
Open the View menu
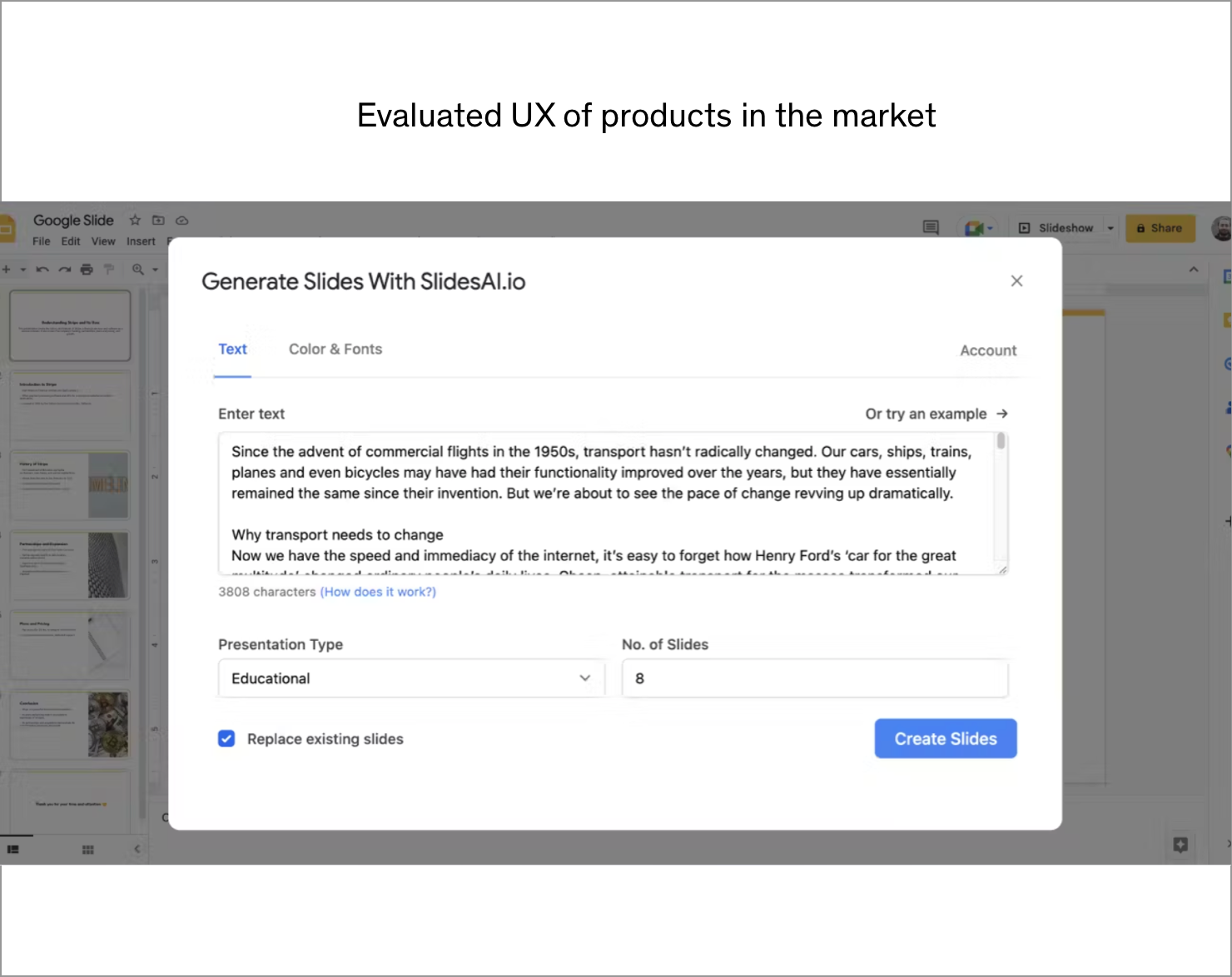click(x=103, y=241)
